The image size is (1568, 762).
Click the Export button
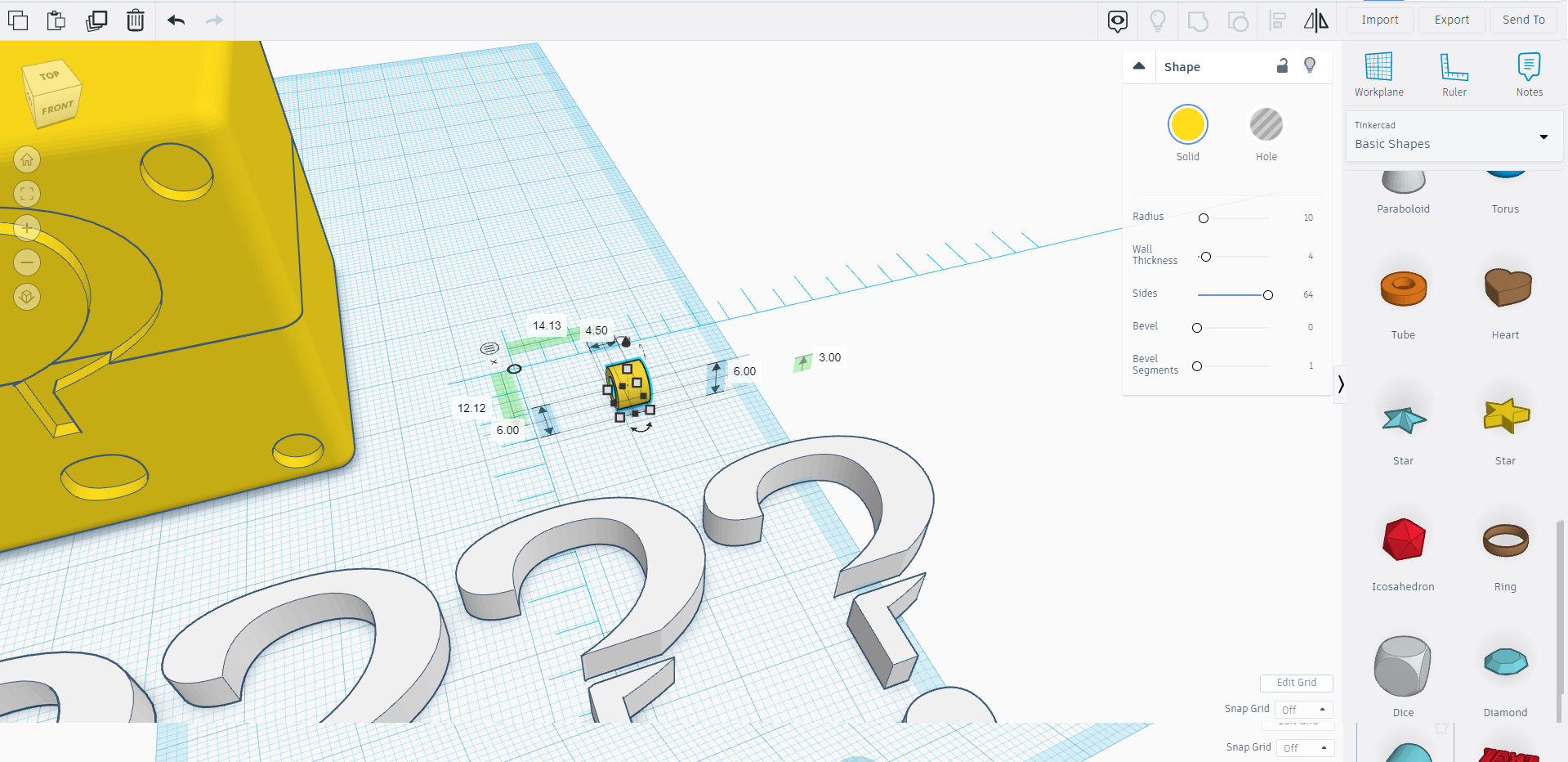[x=1451, y=19]
